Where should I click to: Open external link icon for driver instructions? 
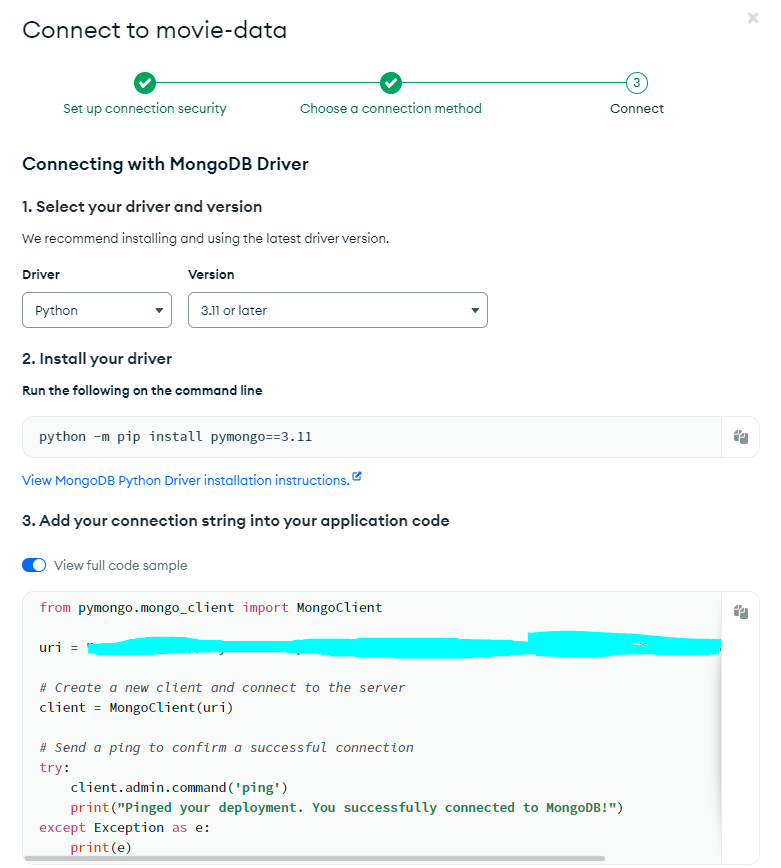coord(357,476)
